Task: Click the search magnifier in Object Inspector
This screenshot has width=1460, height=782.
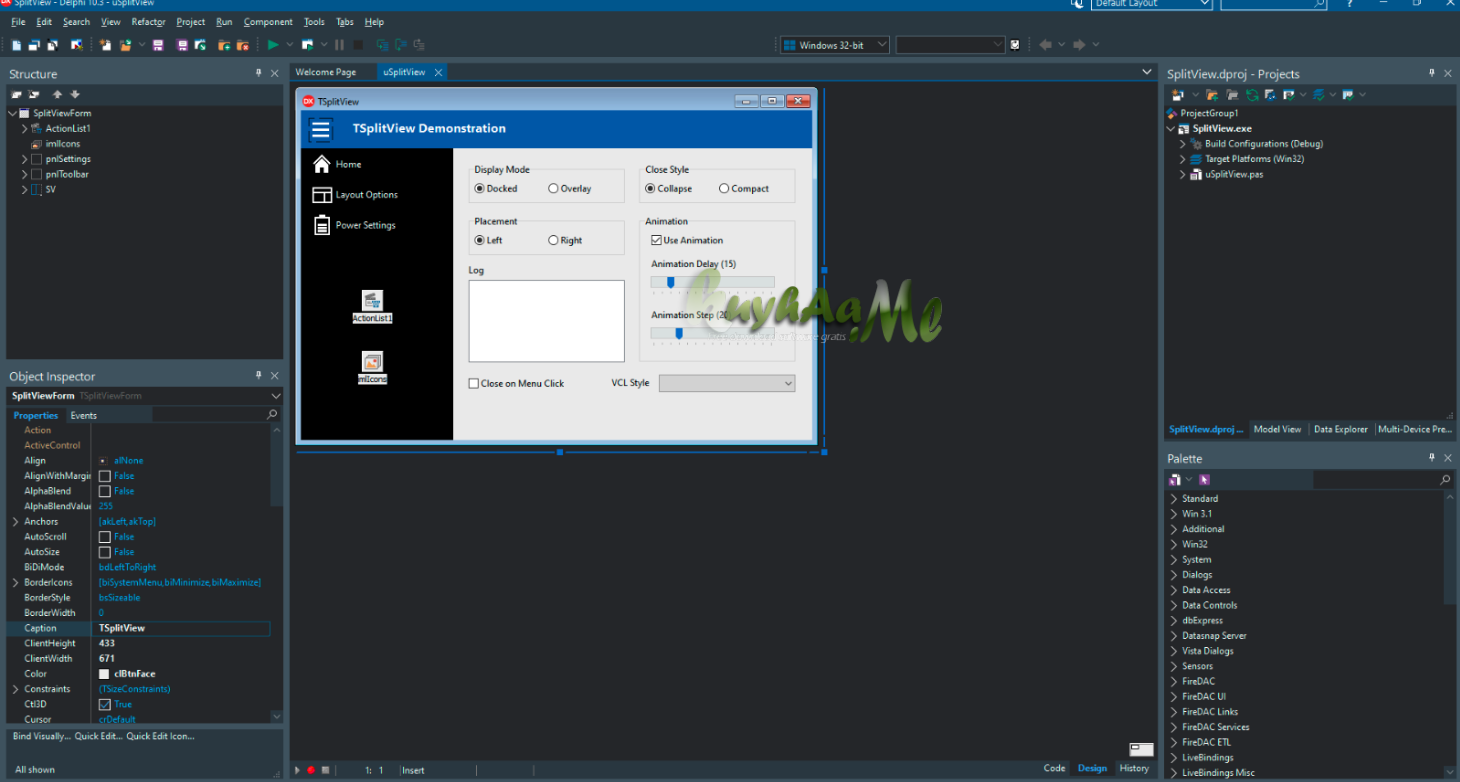Action: click(x=272, y=415)
